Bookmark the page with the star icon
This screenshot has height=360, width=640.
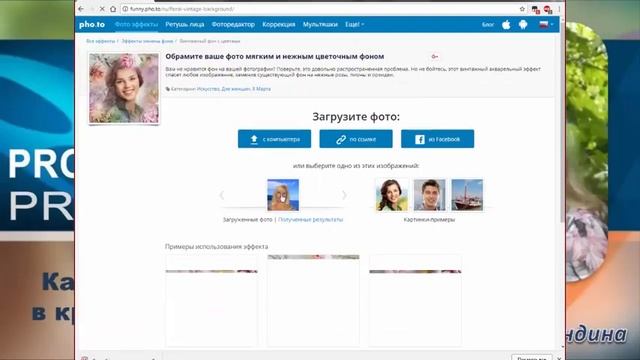coord(522,9)
